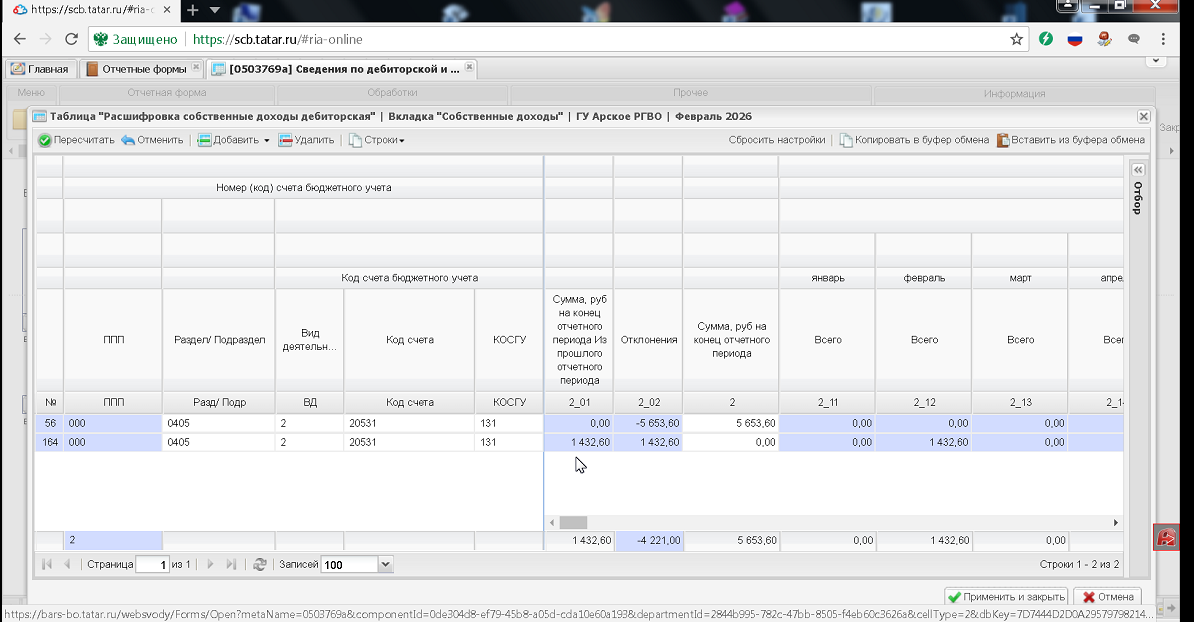1194x622 pixels.
Task: Click the 2_02 column header
Action: point(648,402)
